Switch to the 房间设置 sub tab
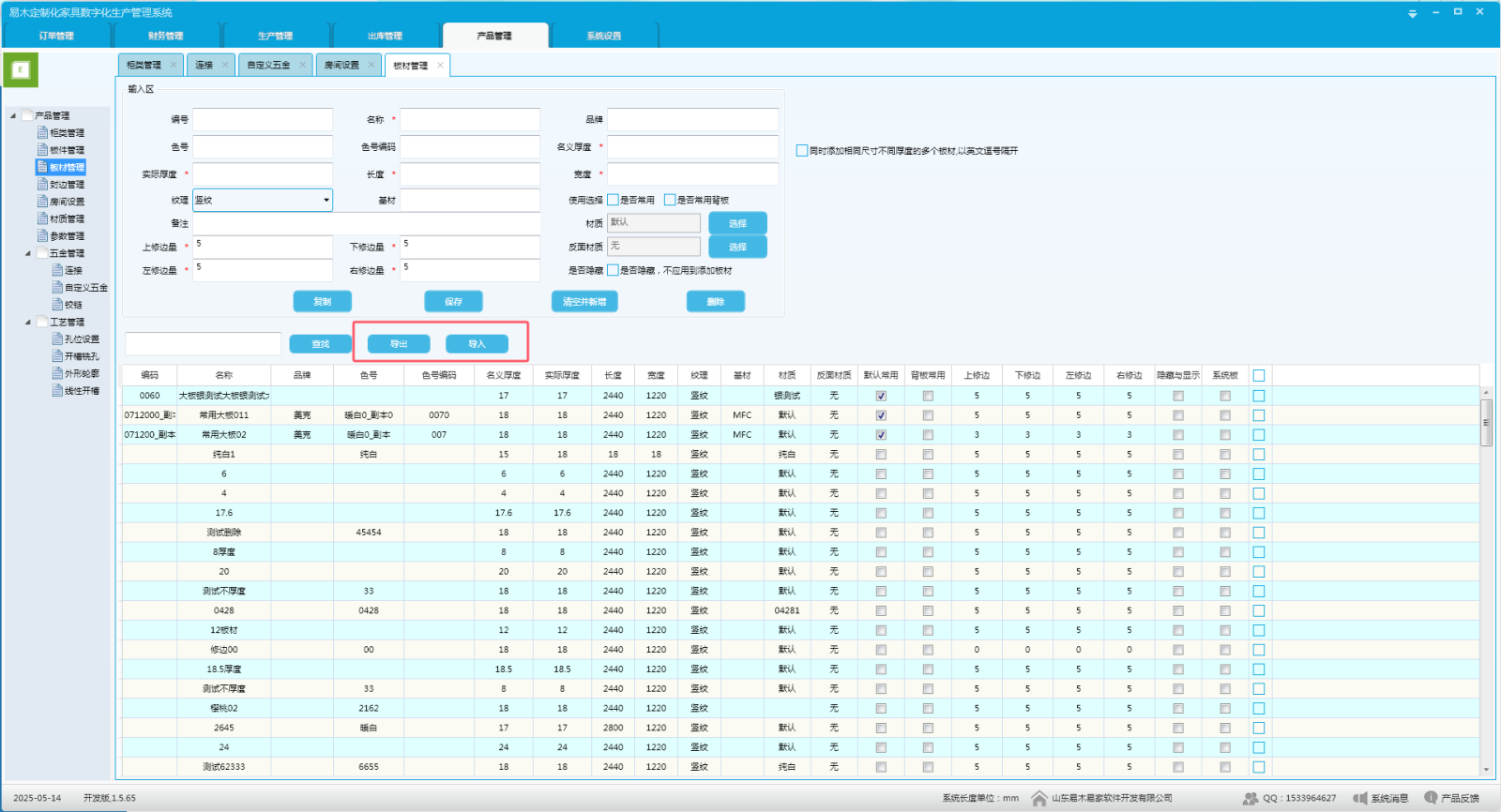 (x=341, y=65)
